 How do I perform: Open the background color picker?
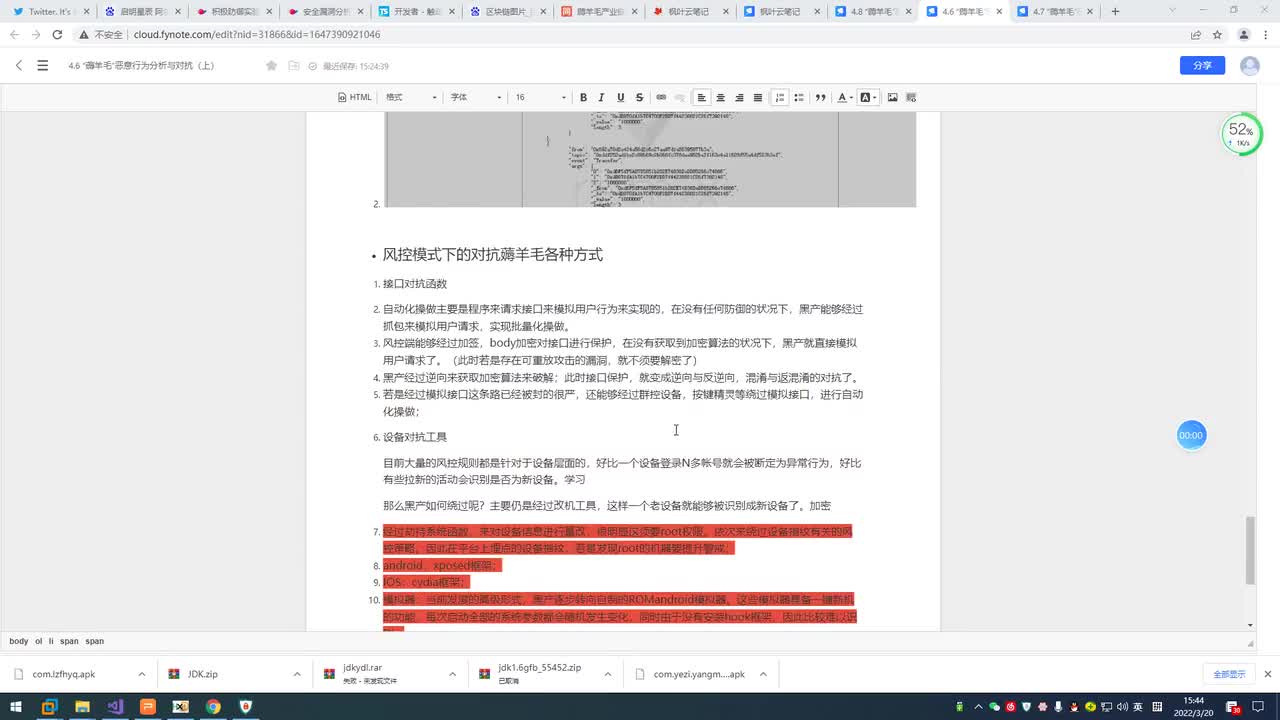tap(868, 97)
